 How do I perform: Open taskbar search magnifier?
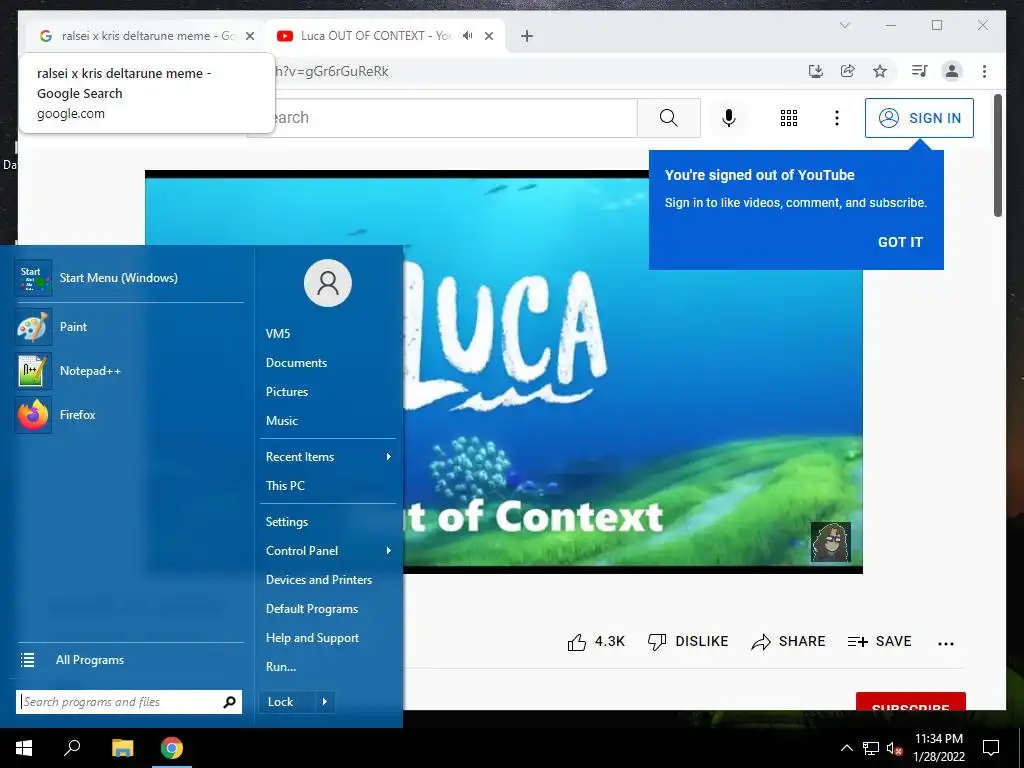[x=72, y=748]
